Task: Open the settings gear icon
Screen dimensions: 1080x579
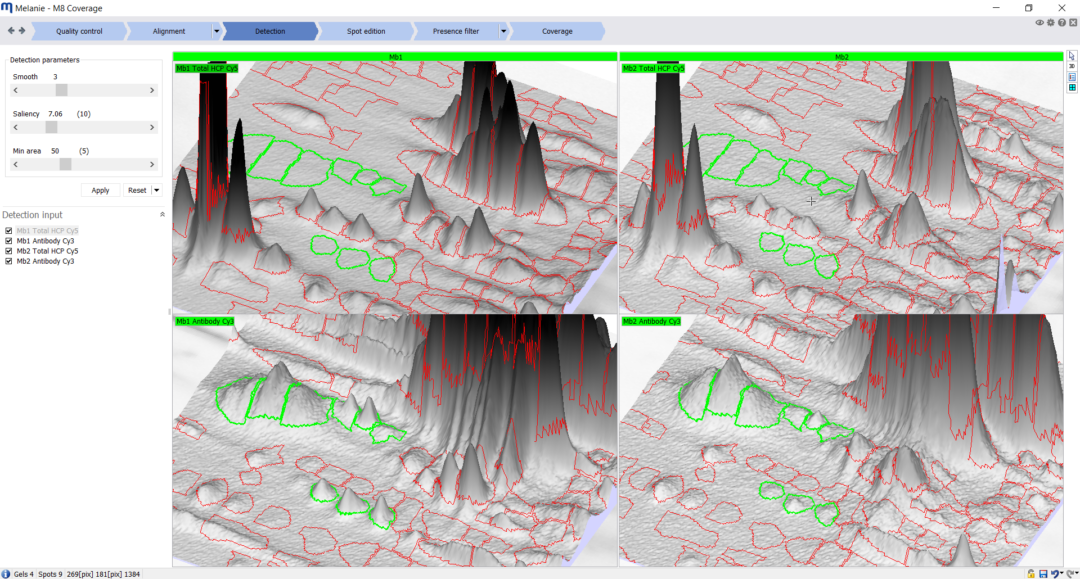Action: pos(1050,22)
